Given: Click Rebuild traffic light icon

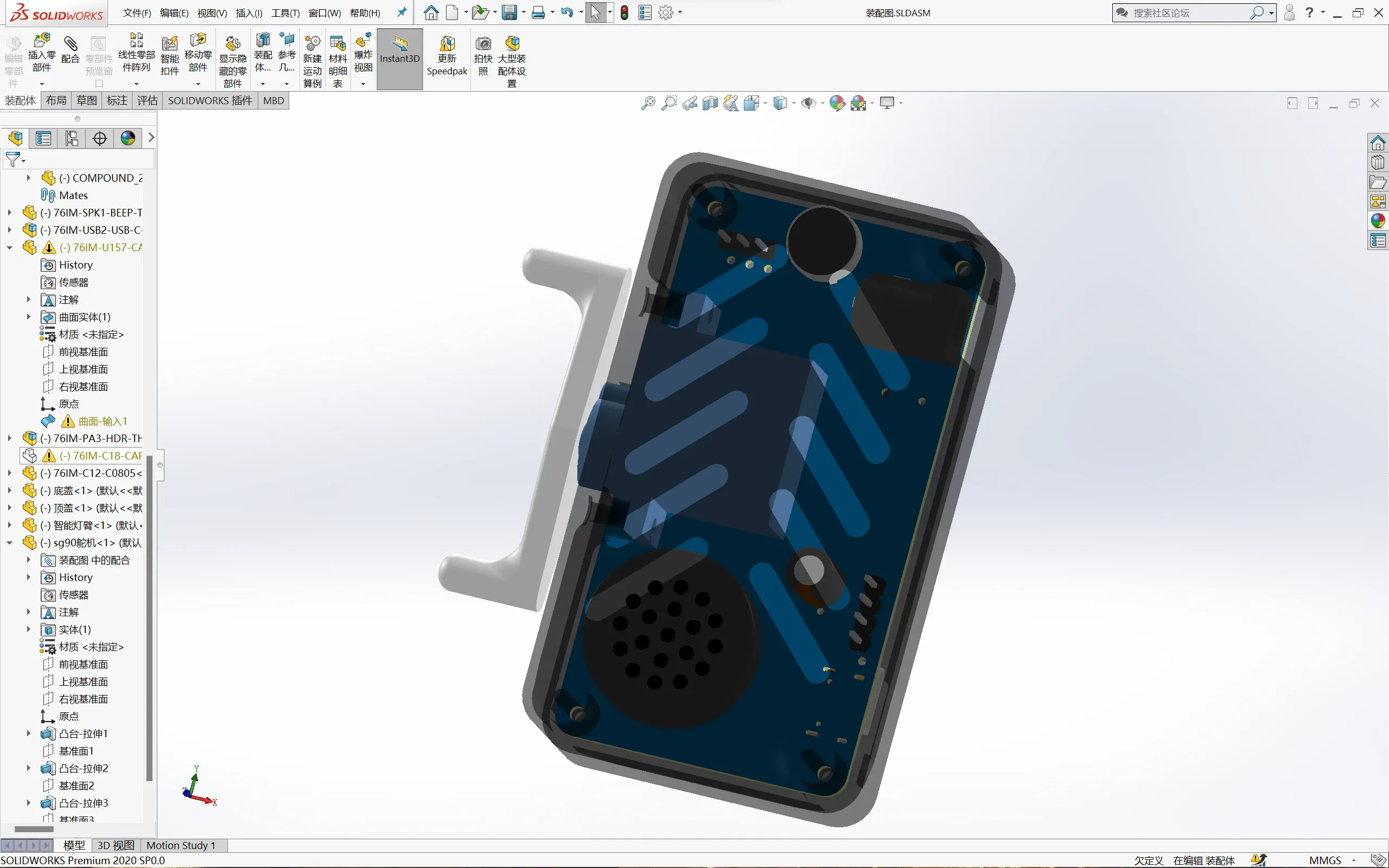Looking at the screenshot, I should coord(625,12).
